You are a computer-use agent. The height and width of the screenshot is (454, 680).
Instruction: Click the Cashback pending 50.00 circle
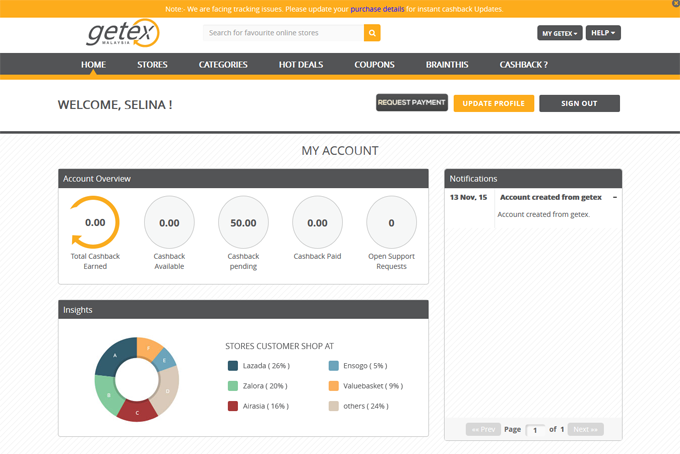pos(243,222)
